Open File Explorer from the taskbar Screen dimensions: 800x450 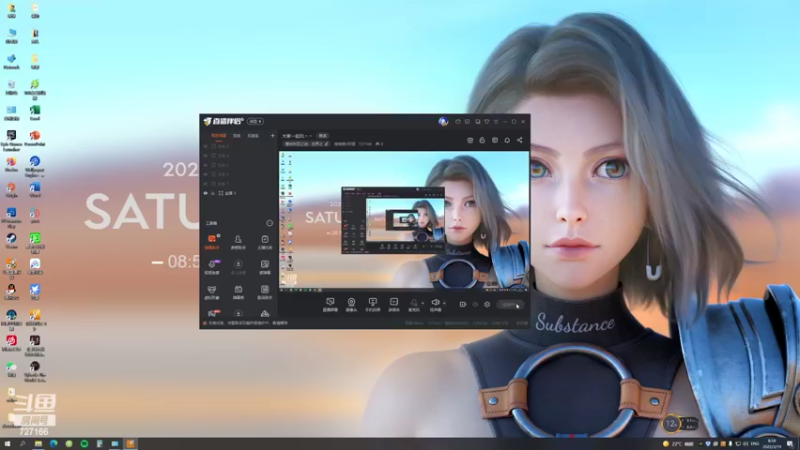[x=38, y=444]
